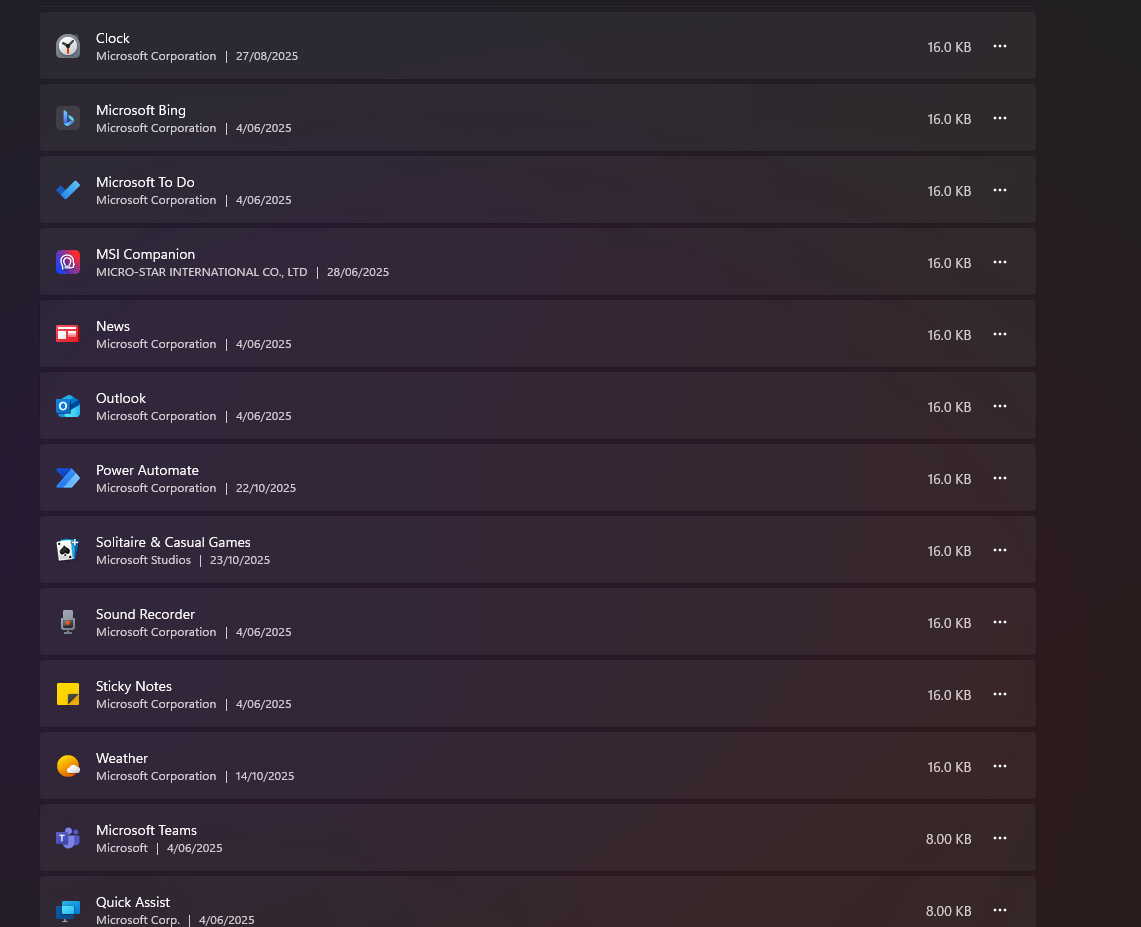The height and width of the screenshot is (927, 1141).
Task: Open more options for Microsoft Bing
Action: (x=1000, y=118)
